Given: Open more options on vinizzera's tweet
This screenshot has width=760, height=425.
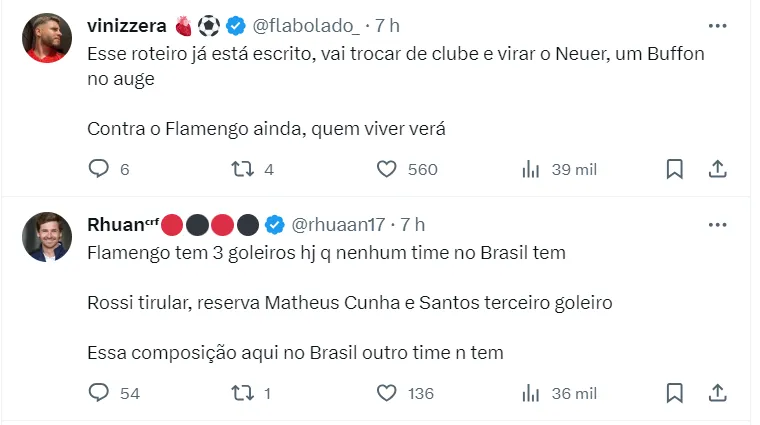Looking at the screenshot, I should [x=717, y=25].
